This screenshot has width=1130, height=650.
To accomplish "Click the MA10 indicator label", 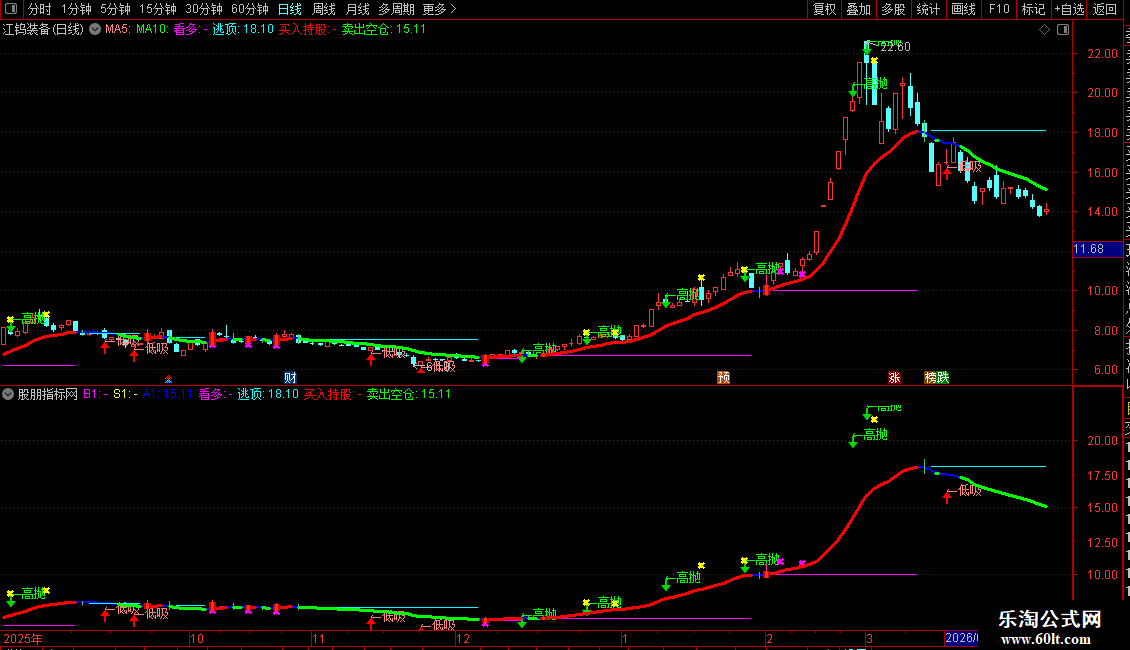I will 152,30.
